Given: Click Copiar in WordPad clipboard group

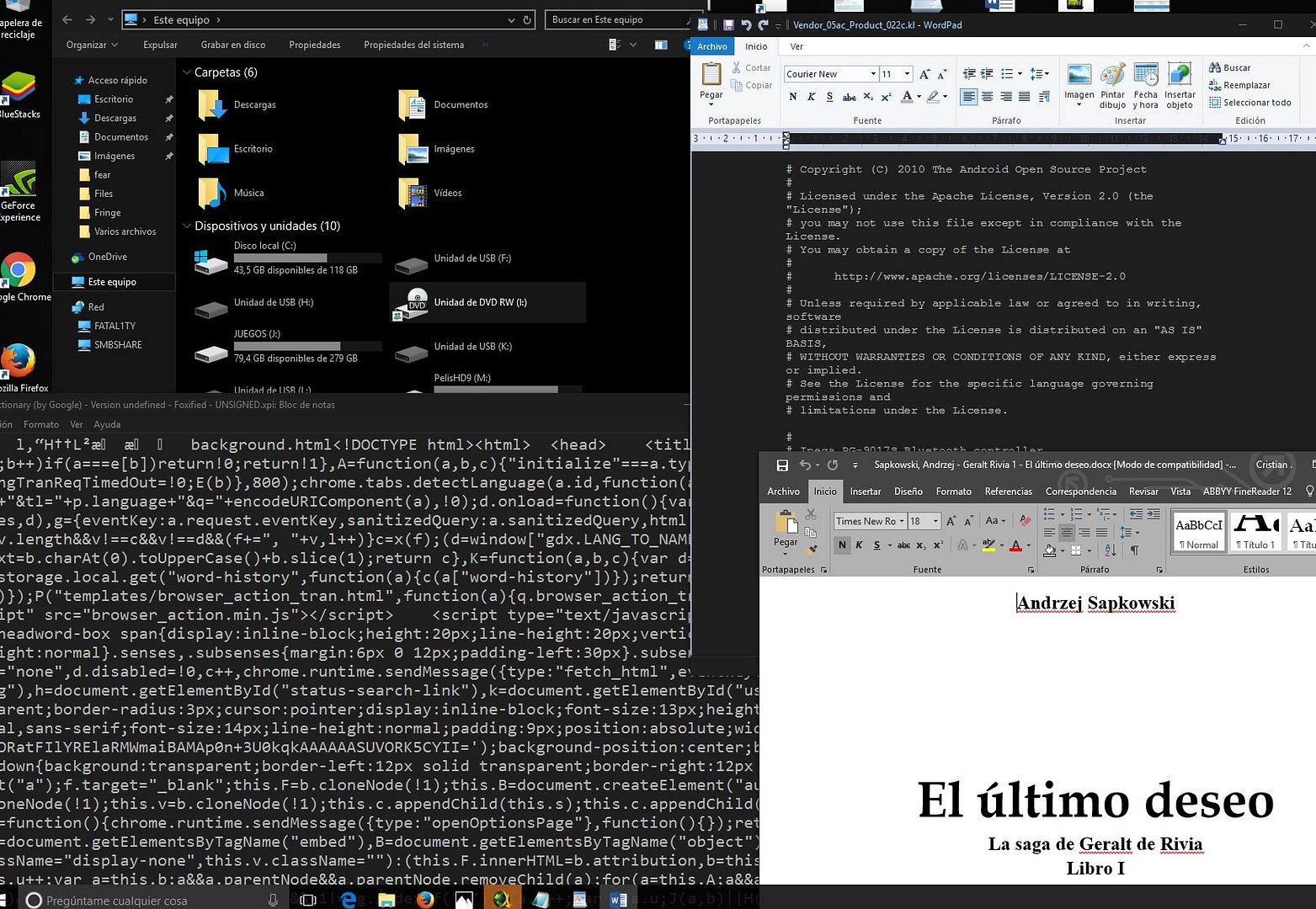Looking at the screenshot, I should pos(751,85).
